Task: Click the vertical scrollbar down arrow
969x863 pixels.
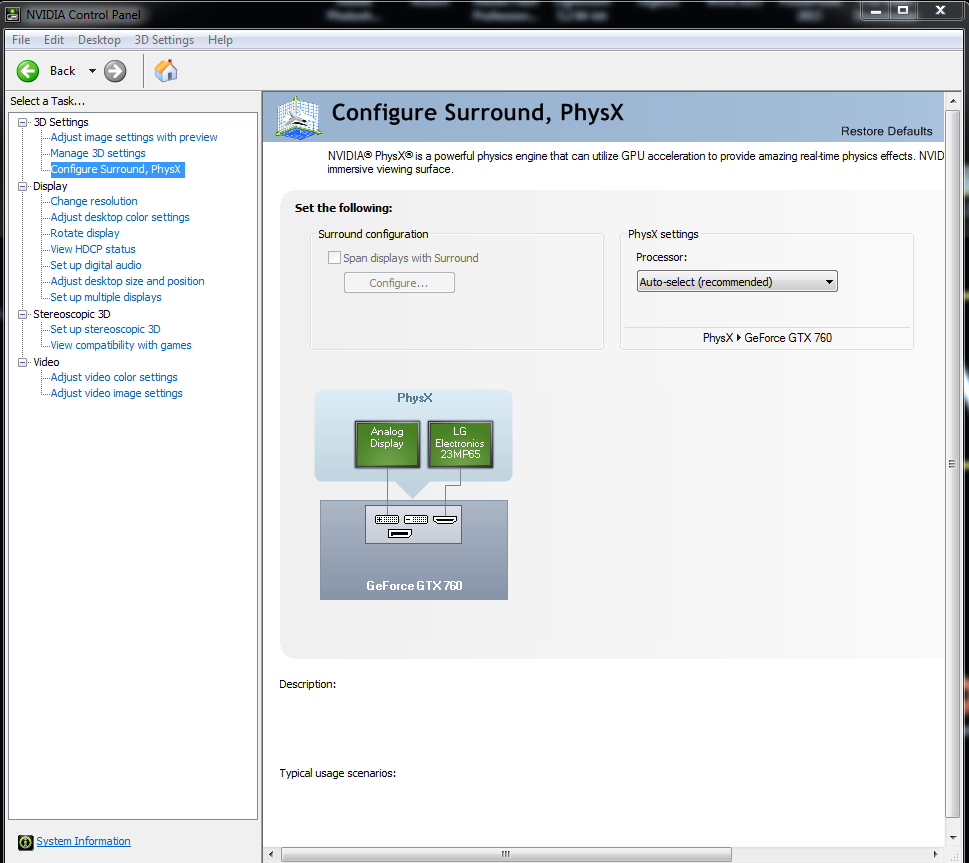Action: point(952,838)
